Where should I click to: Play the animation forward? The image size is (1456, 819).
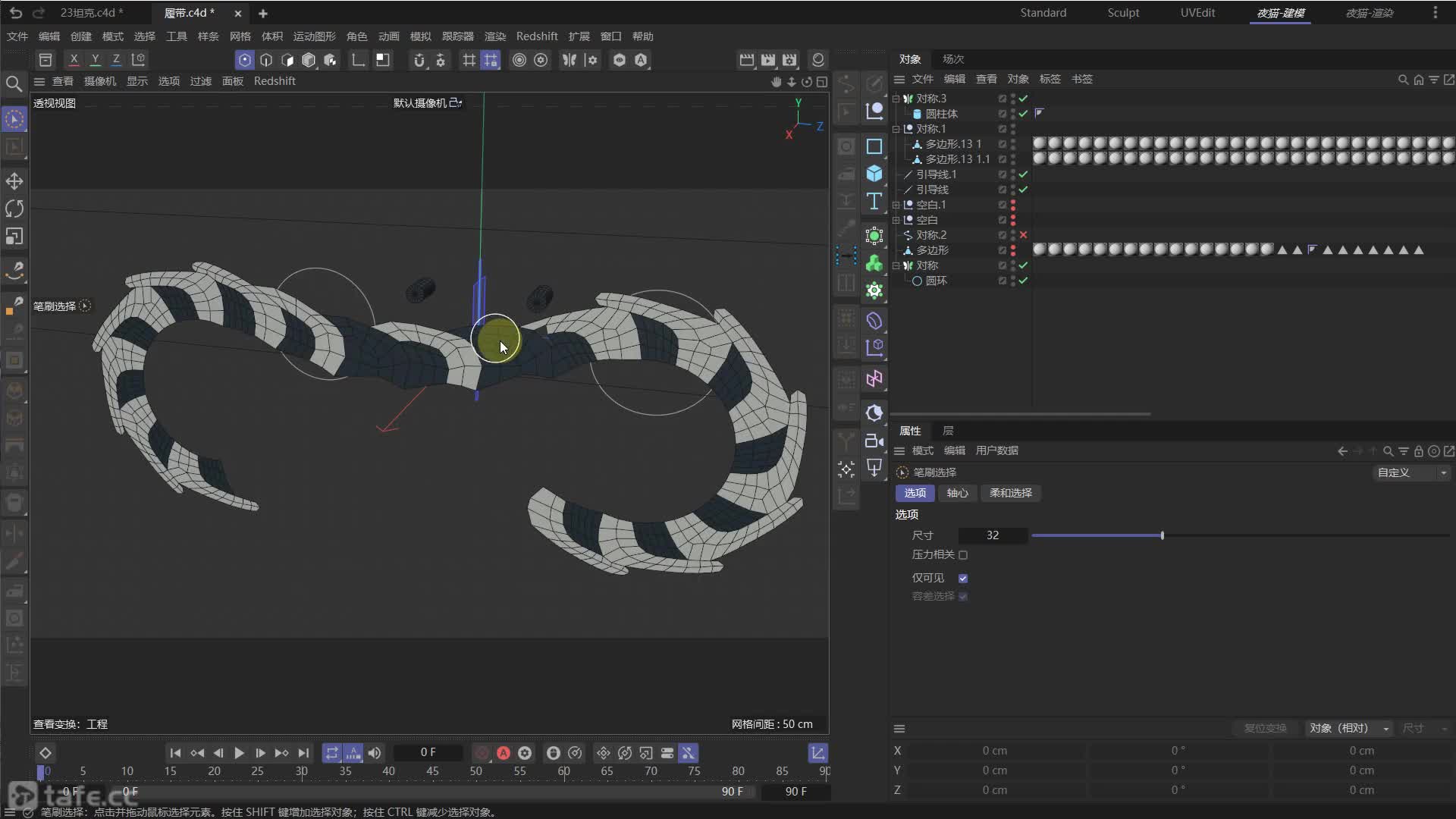tap(239, 753)
